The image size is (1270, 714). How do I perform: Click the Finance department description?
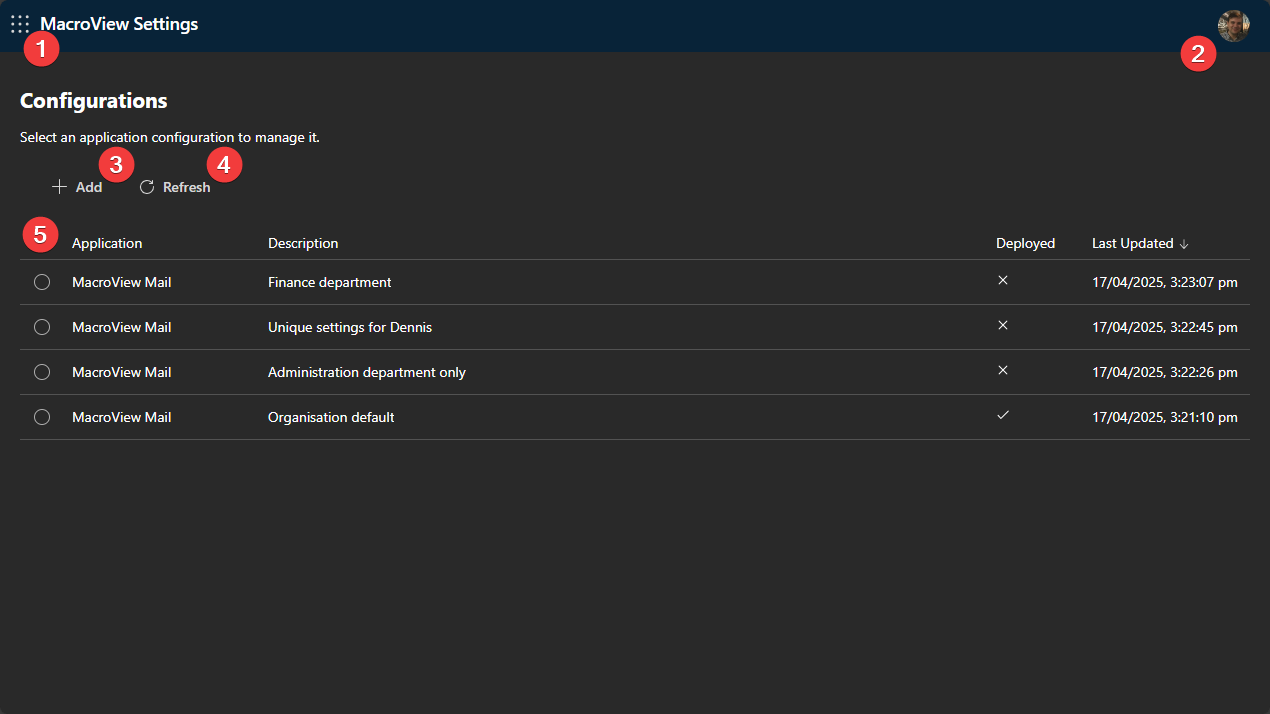[330, 282]
